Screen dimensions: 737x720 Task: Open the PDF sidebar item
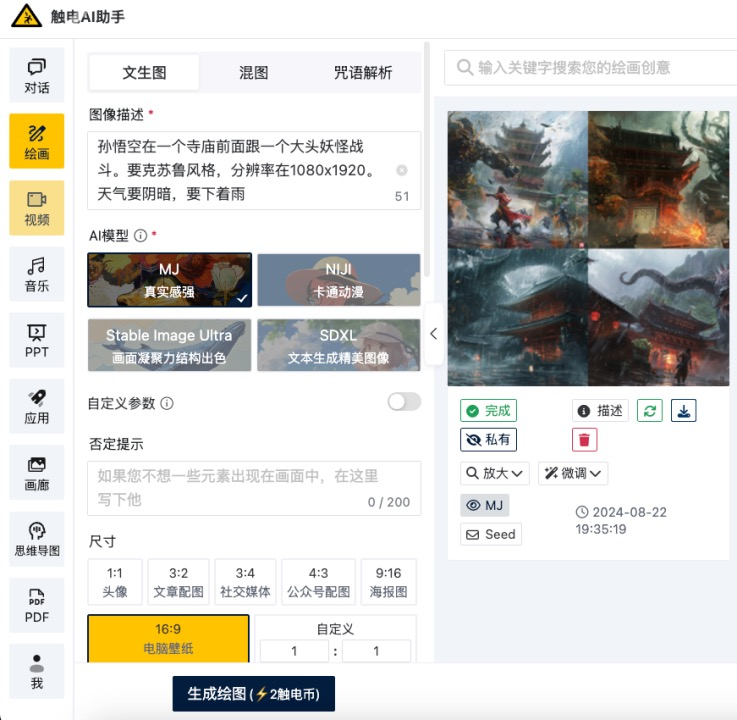pos(37,605)
